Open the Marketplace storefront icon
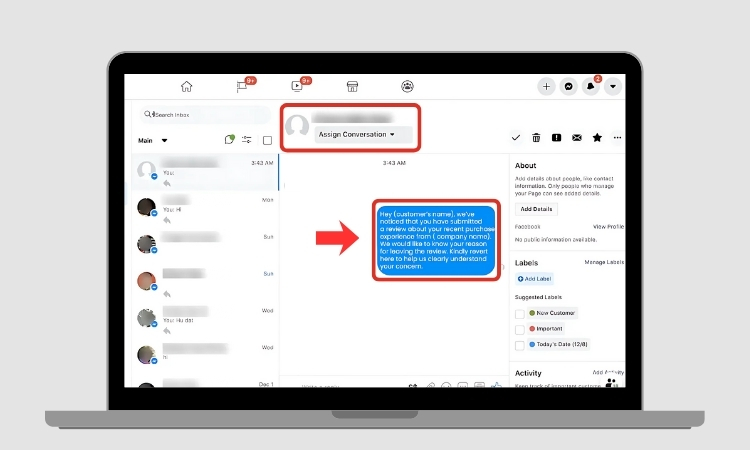750x450 pixels. (x=352, y=87)
